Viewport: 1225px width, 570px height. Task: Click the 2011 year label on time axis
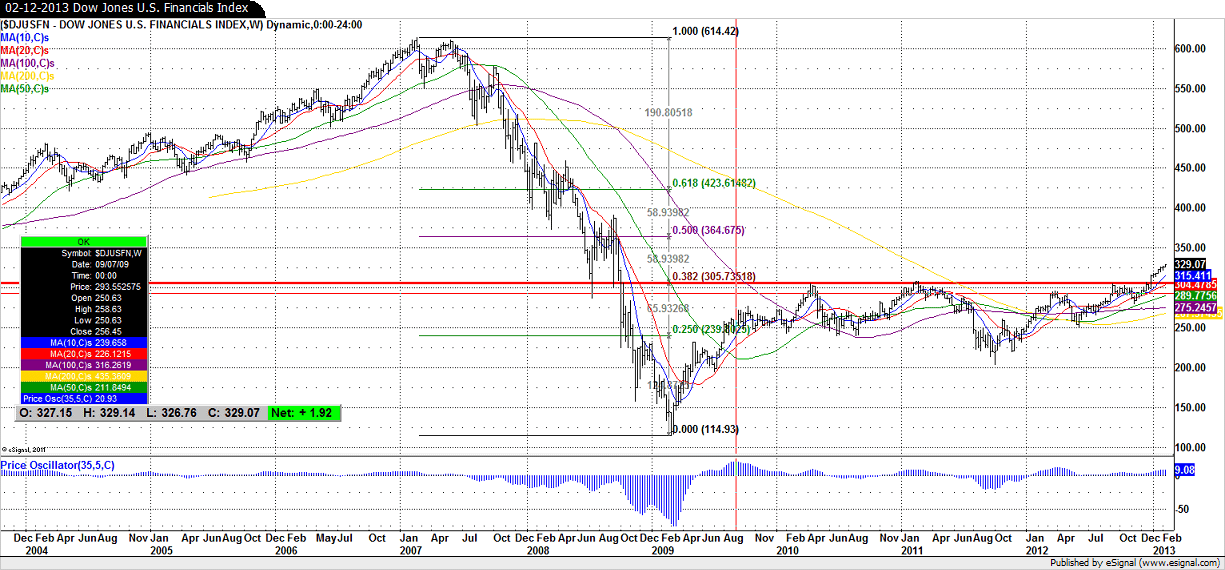pyautogui.click(x=912, y=551)
